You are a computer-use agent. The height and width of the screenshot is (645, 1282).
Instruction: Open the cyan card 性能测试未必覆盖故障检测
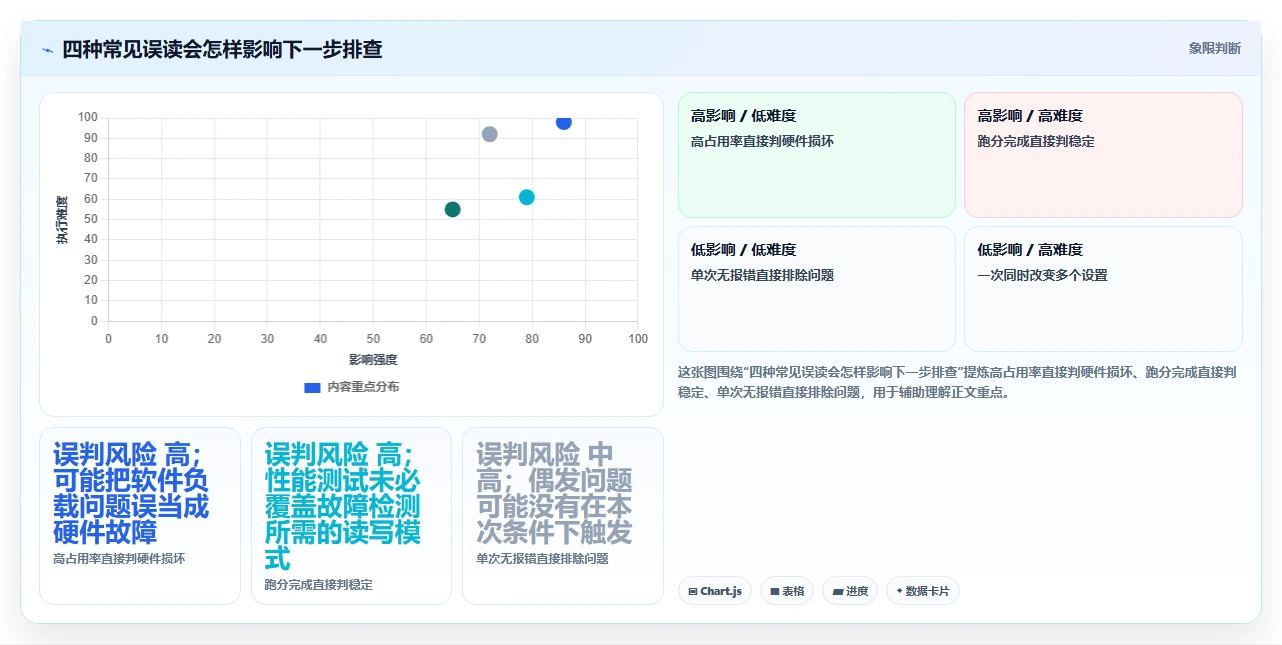tap(351, 516)
